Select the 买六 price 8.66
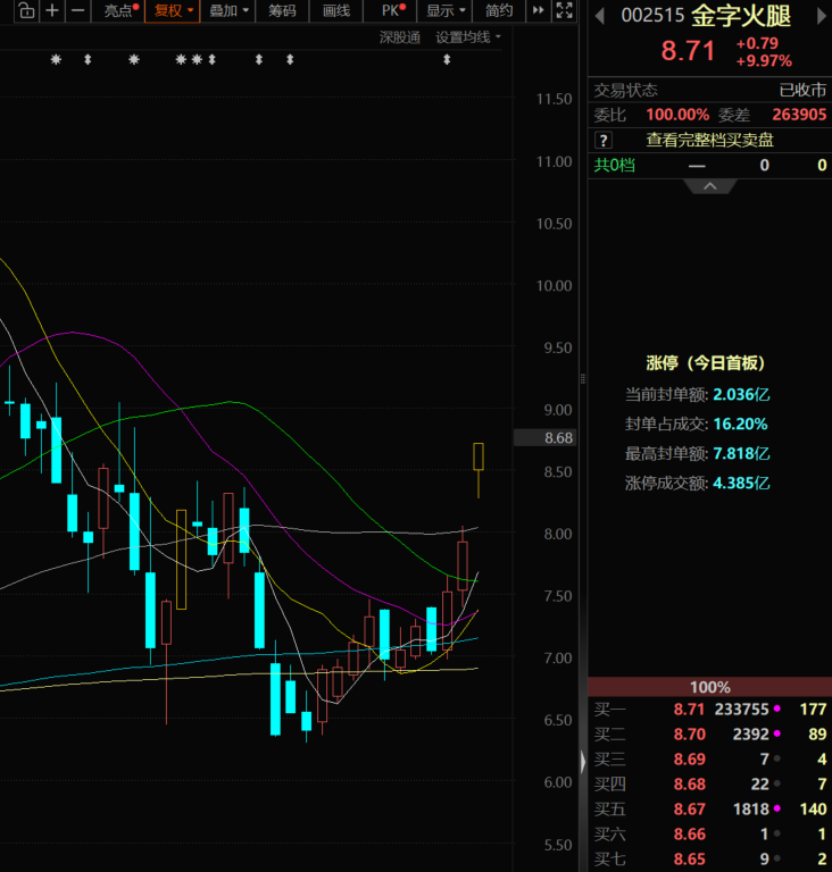832x872 pixels. [690, 835]
